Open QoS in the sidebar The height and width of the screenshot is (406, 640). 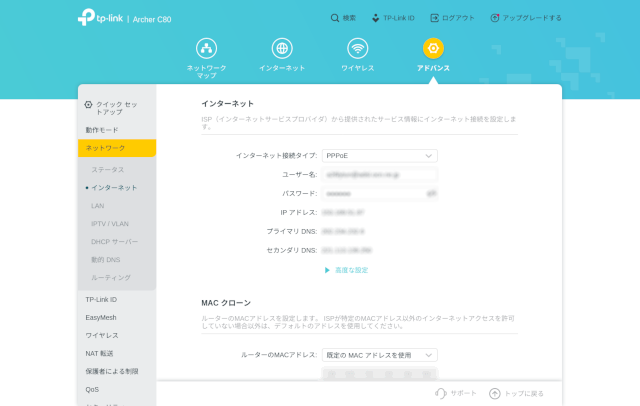coord(92,389)
